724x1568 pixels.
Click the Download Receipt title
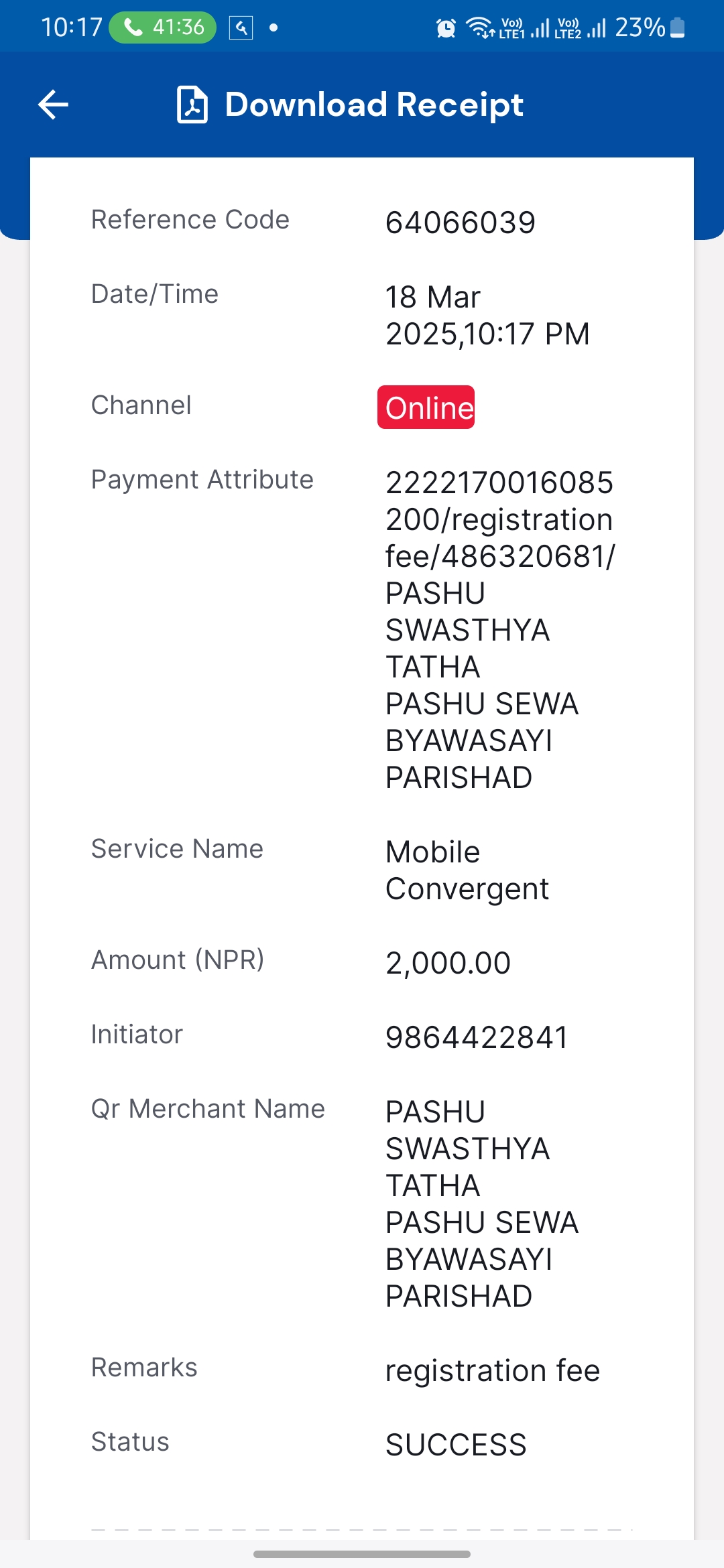tap(374, 105)
